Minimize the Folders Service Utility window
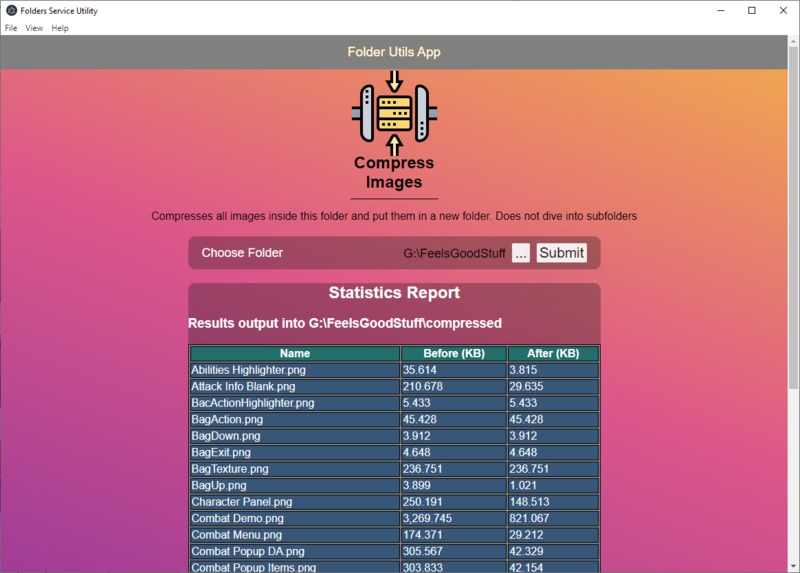The width and height of the screenshot is (800, 573). [x=720, y=10]
